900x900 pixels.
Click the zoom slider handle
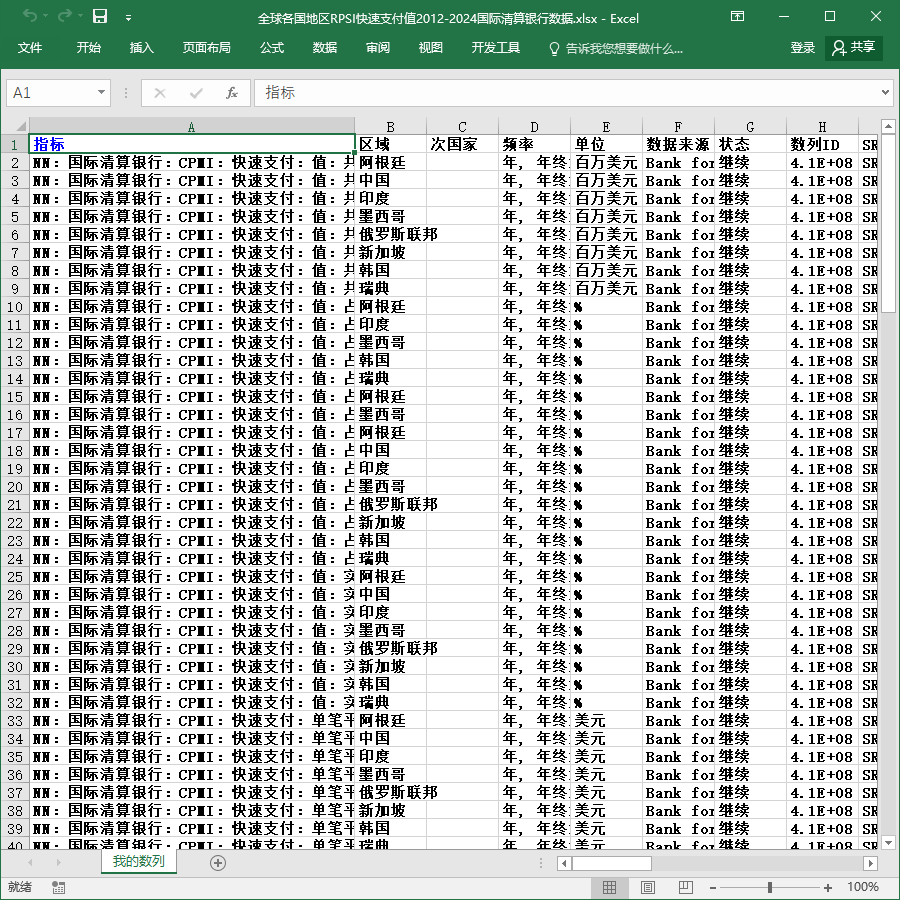tap(770, 887)
